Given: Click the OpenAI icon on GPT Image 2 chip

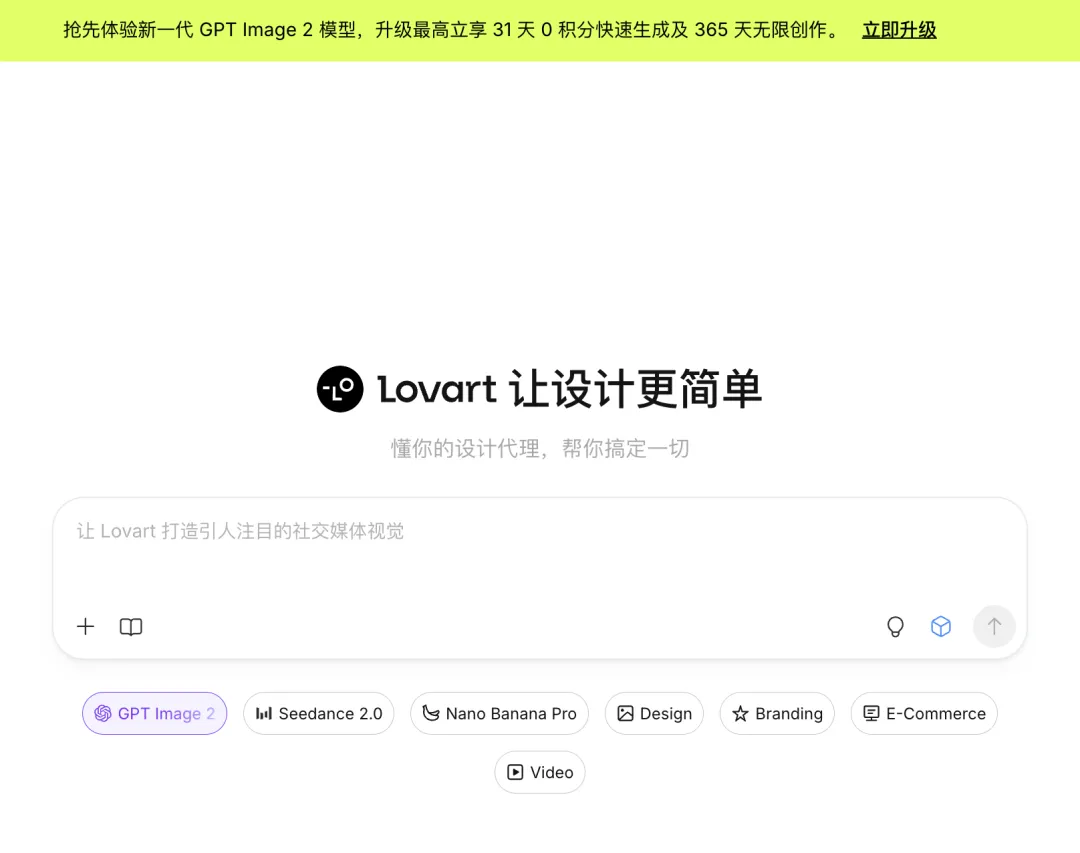Looking at the screenshot, I should [x=103, y=713].
